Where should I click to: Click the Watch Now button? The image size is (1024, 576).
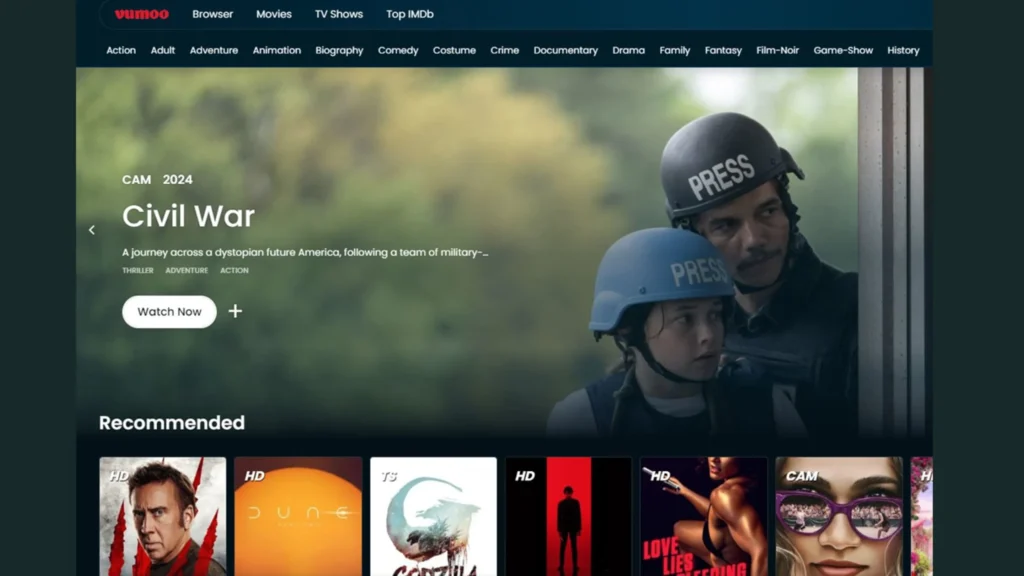click(168, 311)
